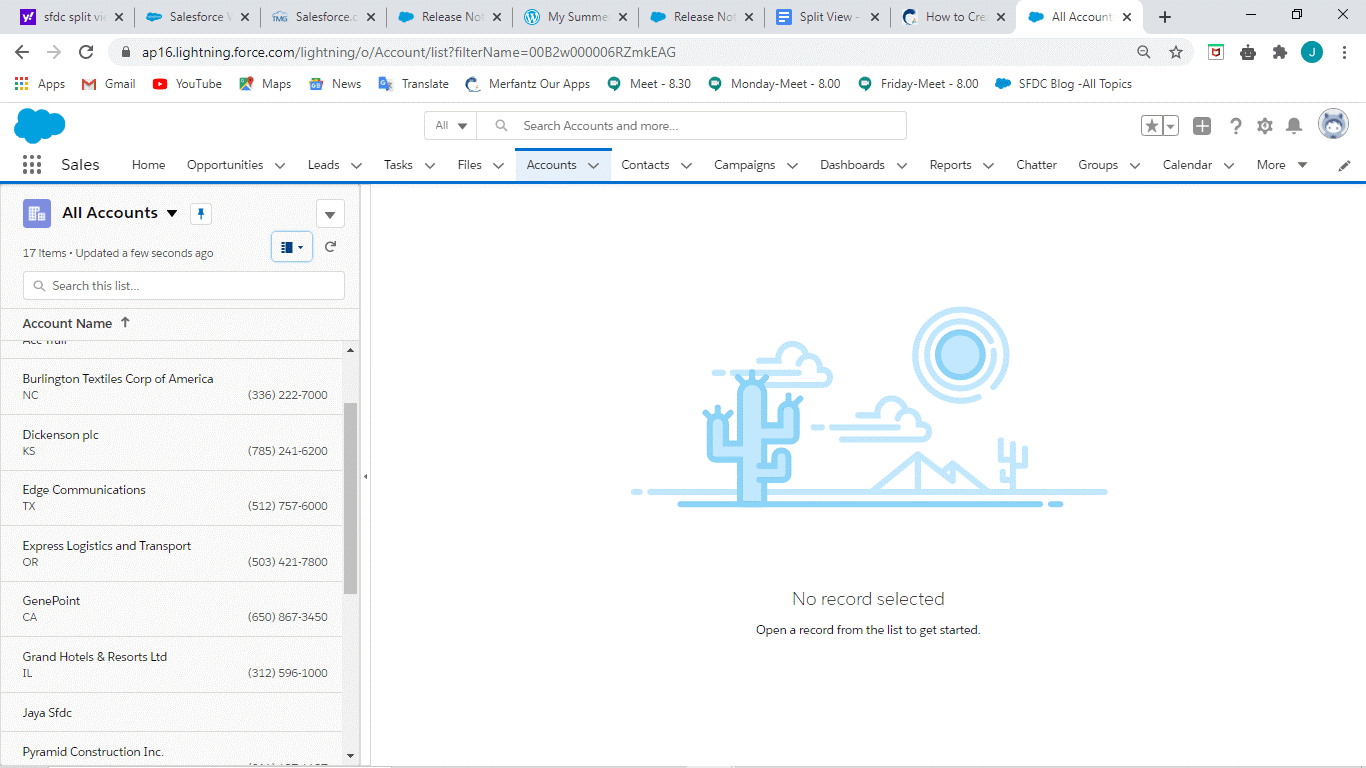Click the Help question mark icon
This screenshot has height=768, width=1366.
1235,125
